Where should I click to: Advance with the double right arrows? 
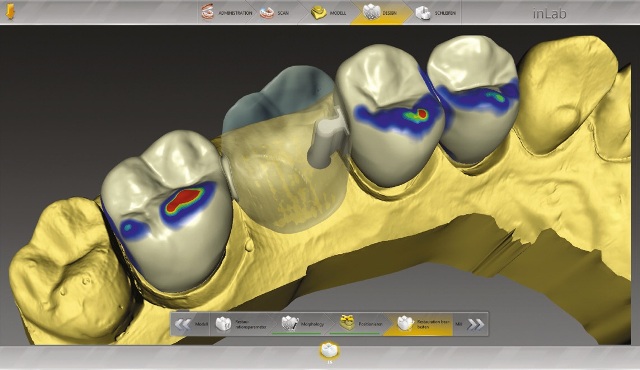coord(475,324)
